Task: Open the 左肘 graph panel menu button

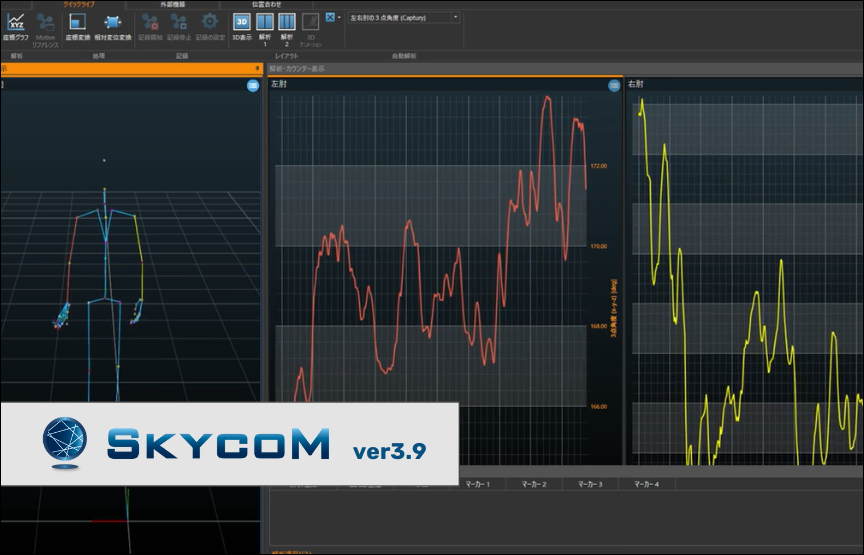Action: click(x=614, y=85)
